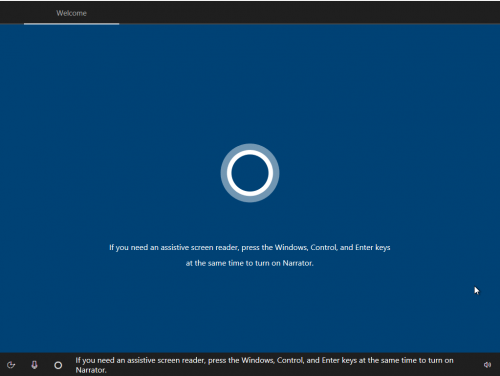Click the bottom bar Narrator caption text

[x=264, y=365]
